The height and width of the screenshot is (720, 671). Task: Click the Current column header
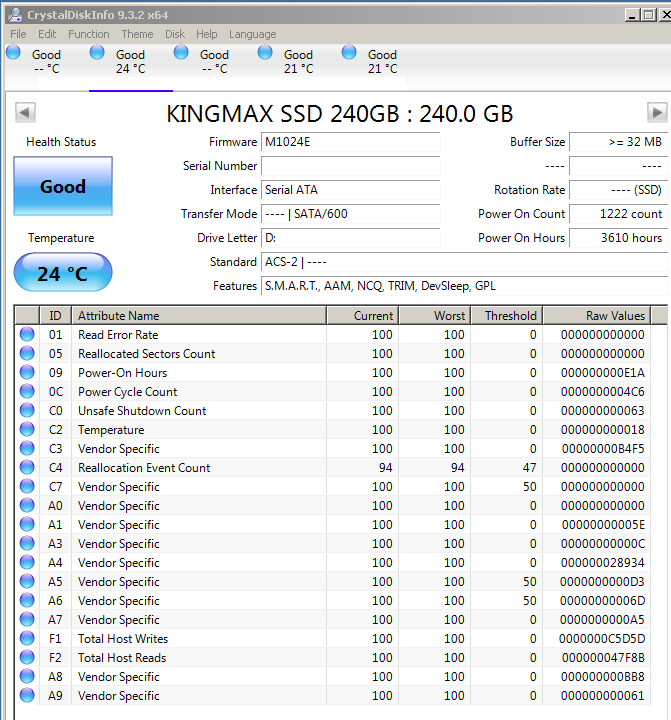pos(362,315)
